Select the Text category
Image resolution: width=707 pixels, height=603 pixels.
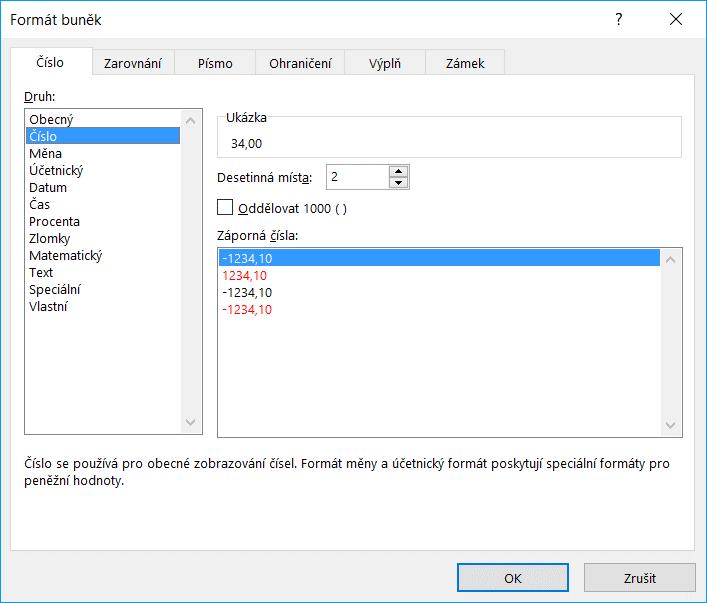pyautogui.click(x=103, y=272)
